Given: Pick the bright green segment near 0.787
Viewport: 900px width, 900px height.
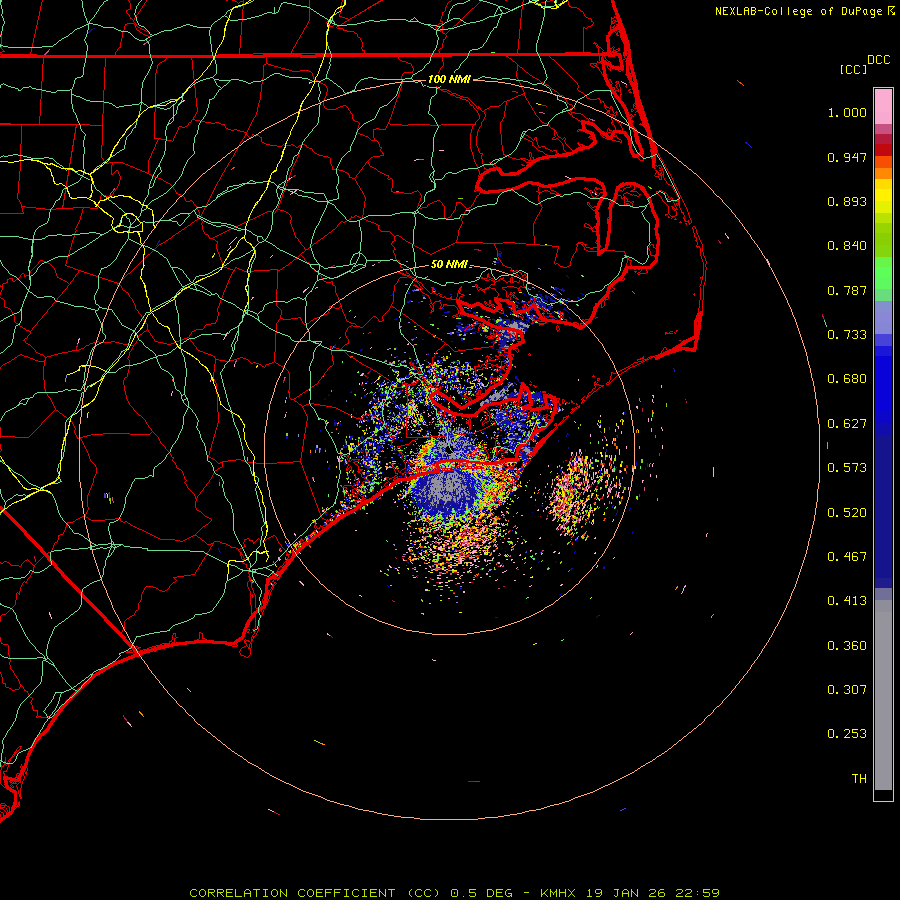Looking at the screenshot, I should pos(883,273).
